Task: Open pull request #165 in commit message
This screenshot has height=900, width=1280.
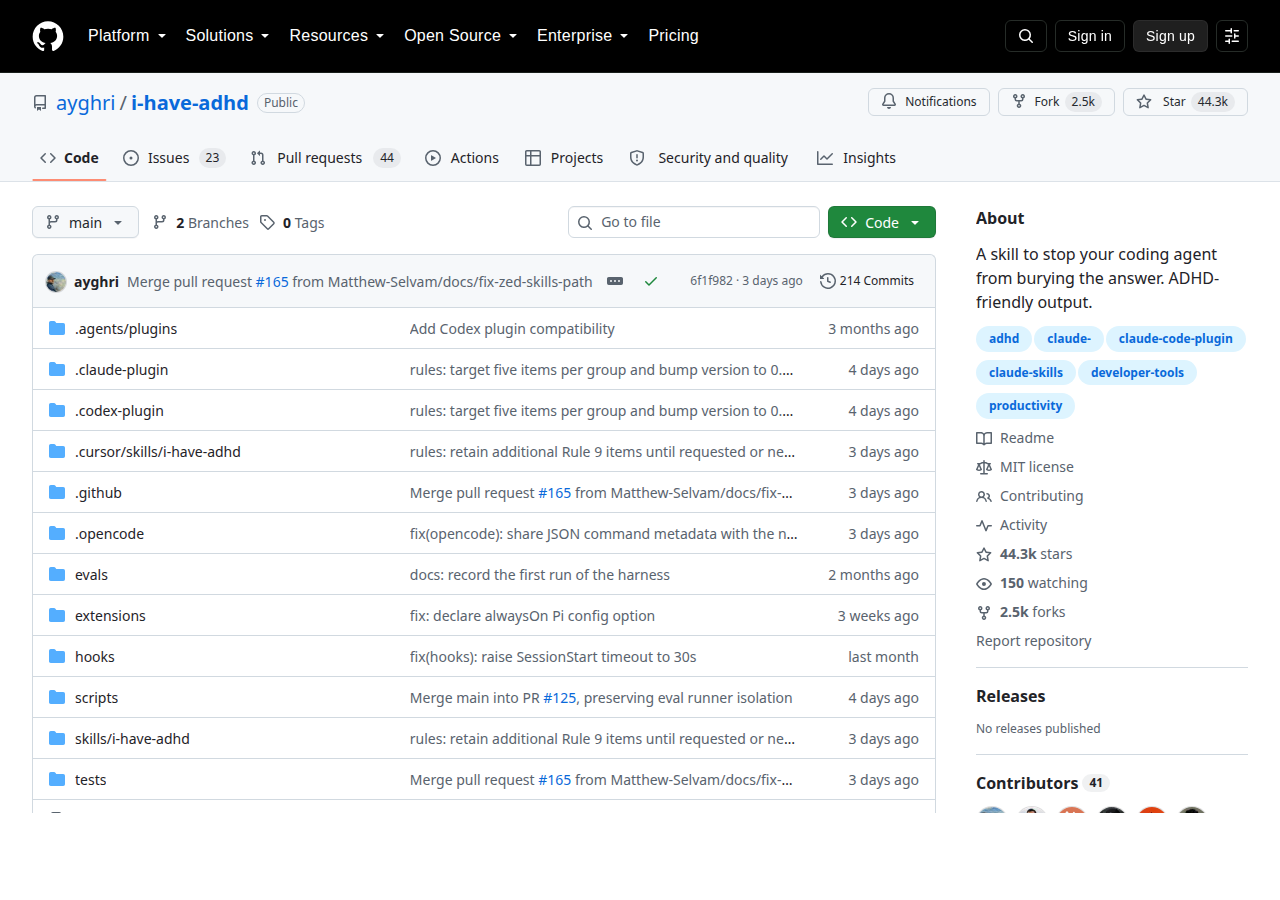Action: tap(272, 282)
